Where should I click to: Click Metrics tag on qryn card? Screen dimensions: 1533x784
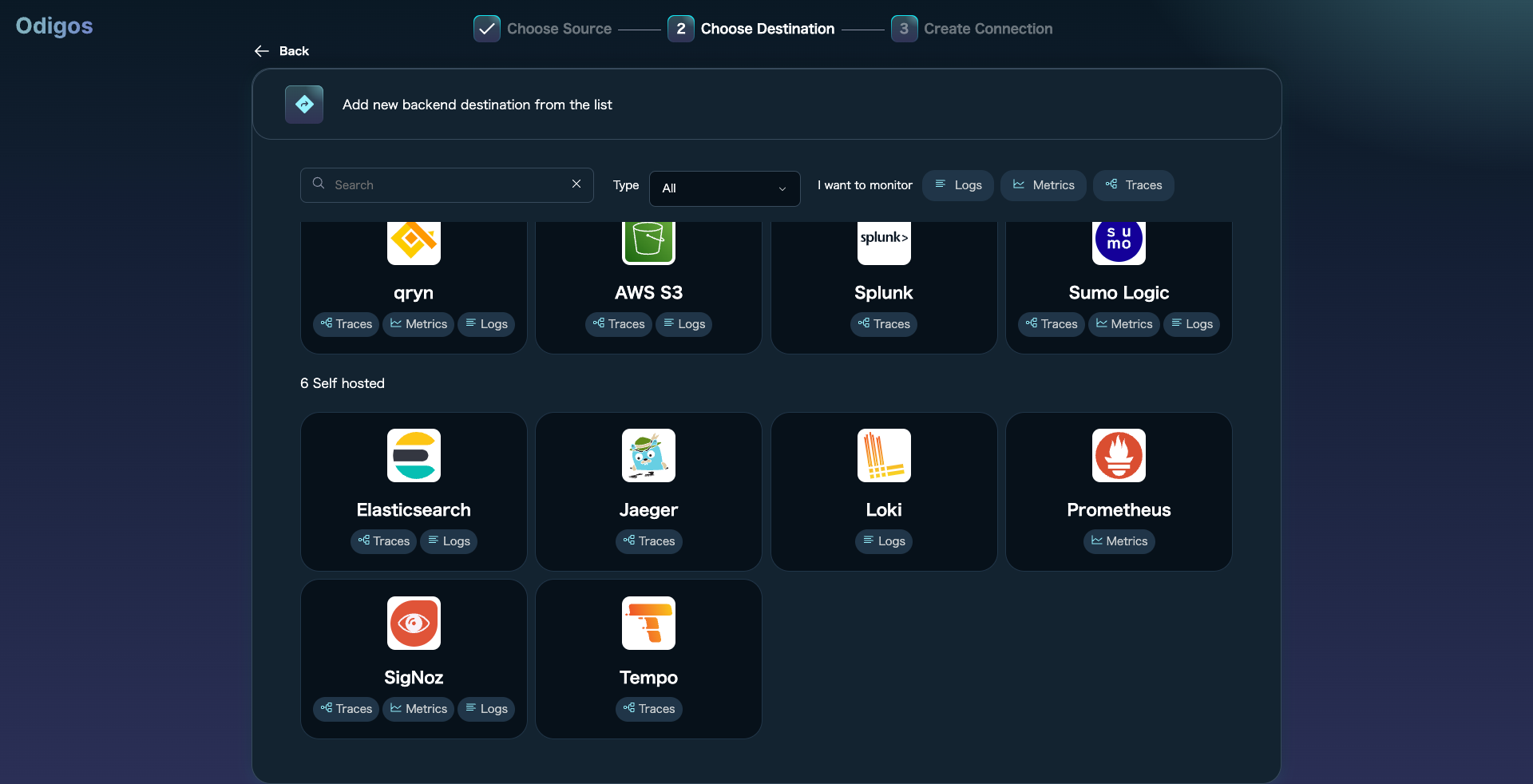point(418,324)
